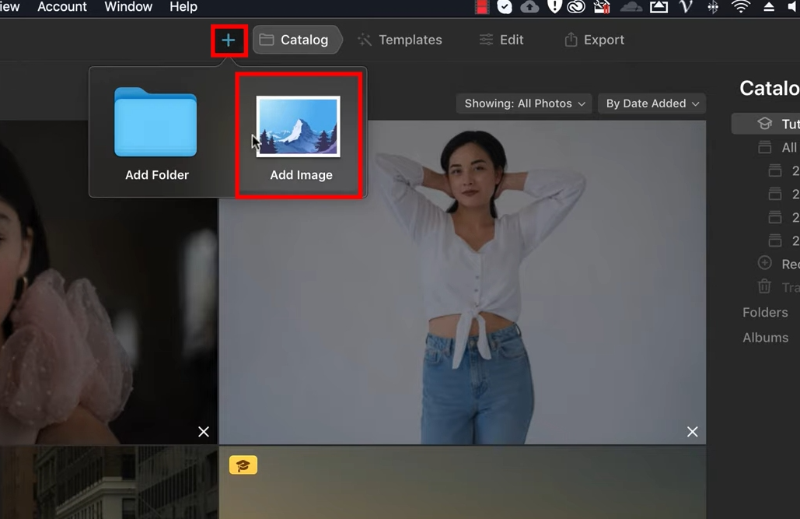Screen dimensions: 800x519
Task: Select the city building photo
Action: tap(108, 482)
